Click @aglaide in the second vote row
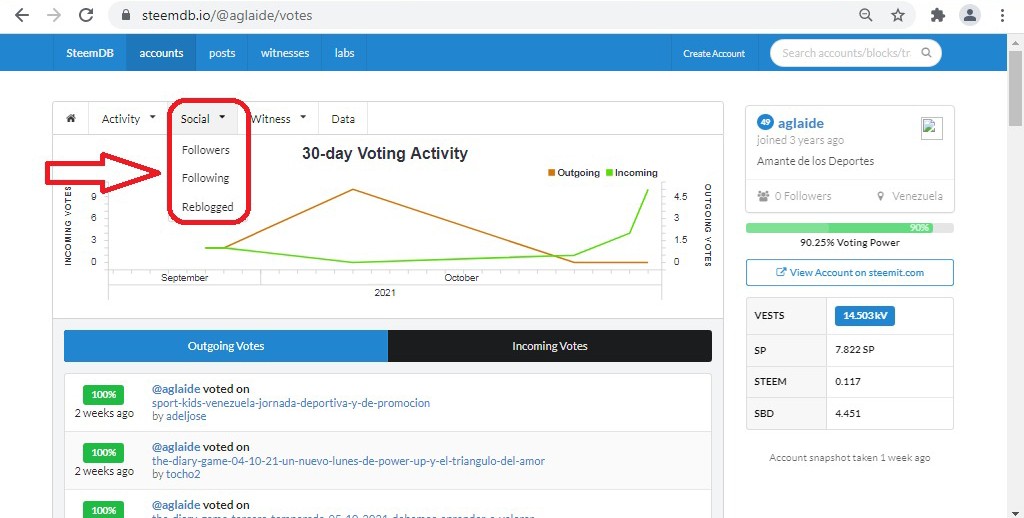 pyautogui.click(x=176, y=447)
